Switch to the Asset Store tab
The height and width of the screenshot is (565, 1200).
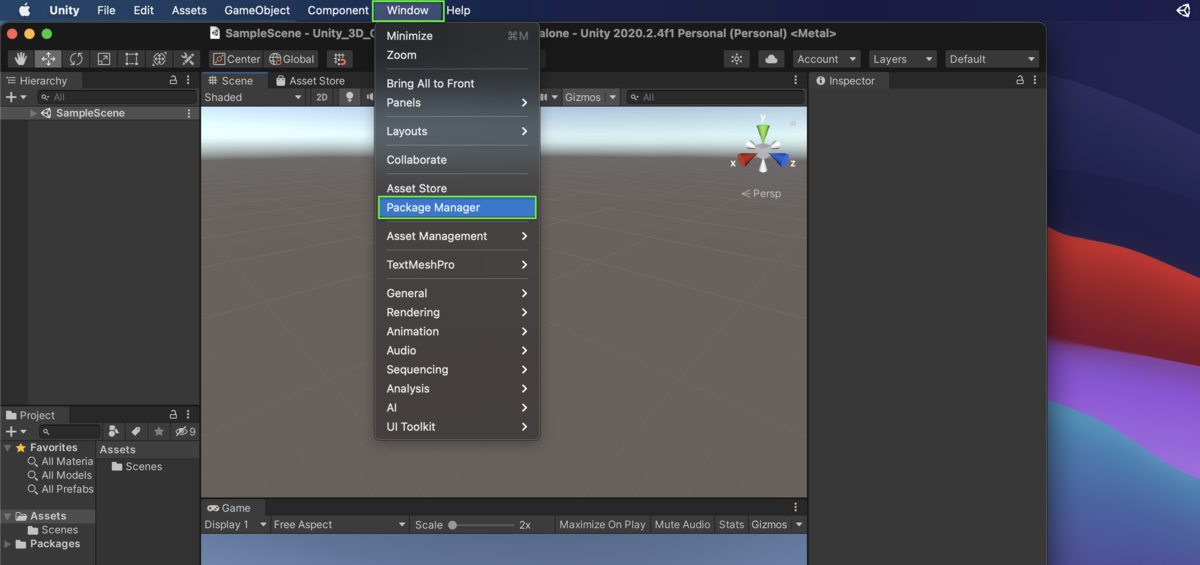pos(310,80)
